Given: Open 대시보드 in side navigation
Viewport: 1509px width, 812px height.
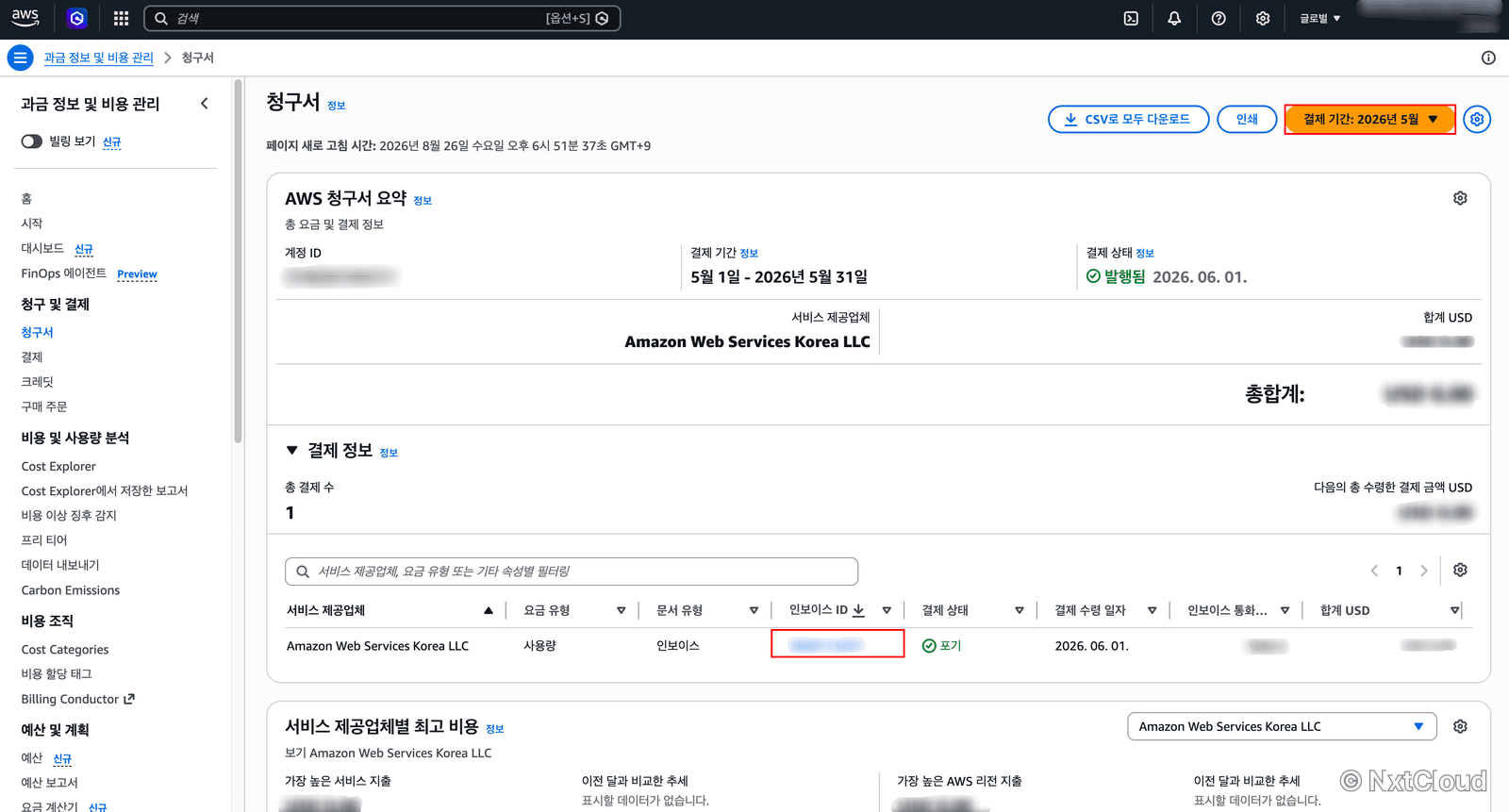Looking at the screenshot, I should coord(42,248).
